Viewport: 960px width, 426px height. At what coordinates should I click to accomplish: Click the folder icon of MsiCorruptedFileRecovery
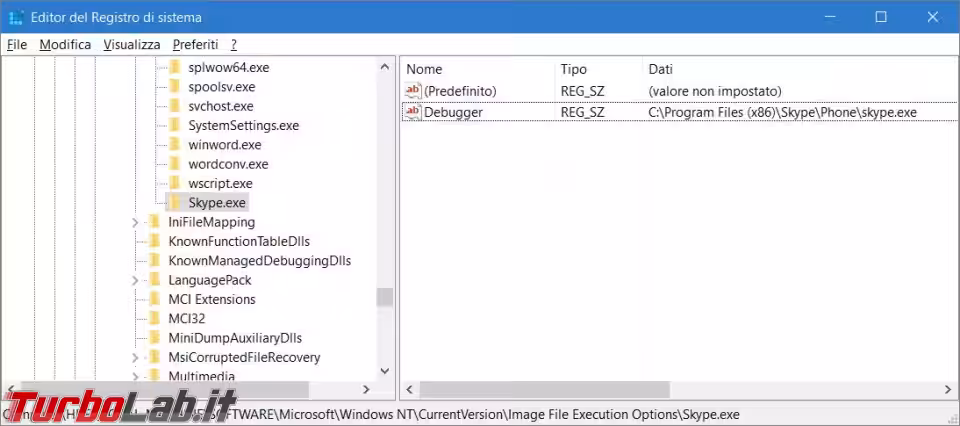coord(155,357)
